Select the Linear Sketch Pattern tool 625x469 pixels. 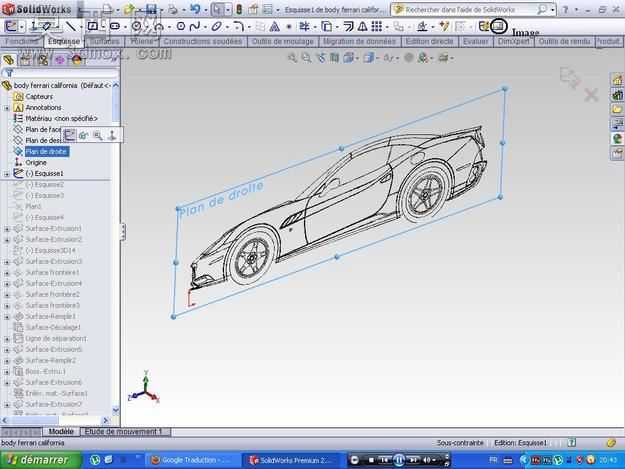pos(377,27)
